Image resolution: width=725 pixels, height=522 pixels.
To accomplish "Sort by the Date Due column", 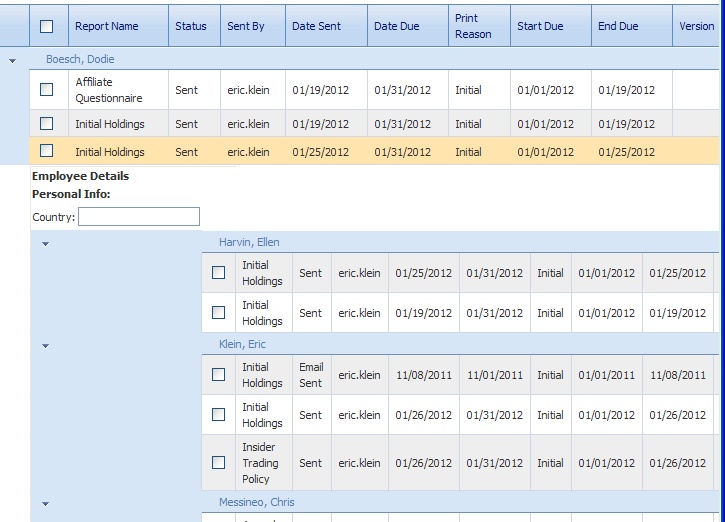I will point(397,27).
